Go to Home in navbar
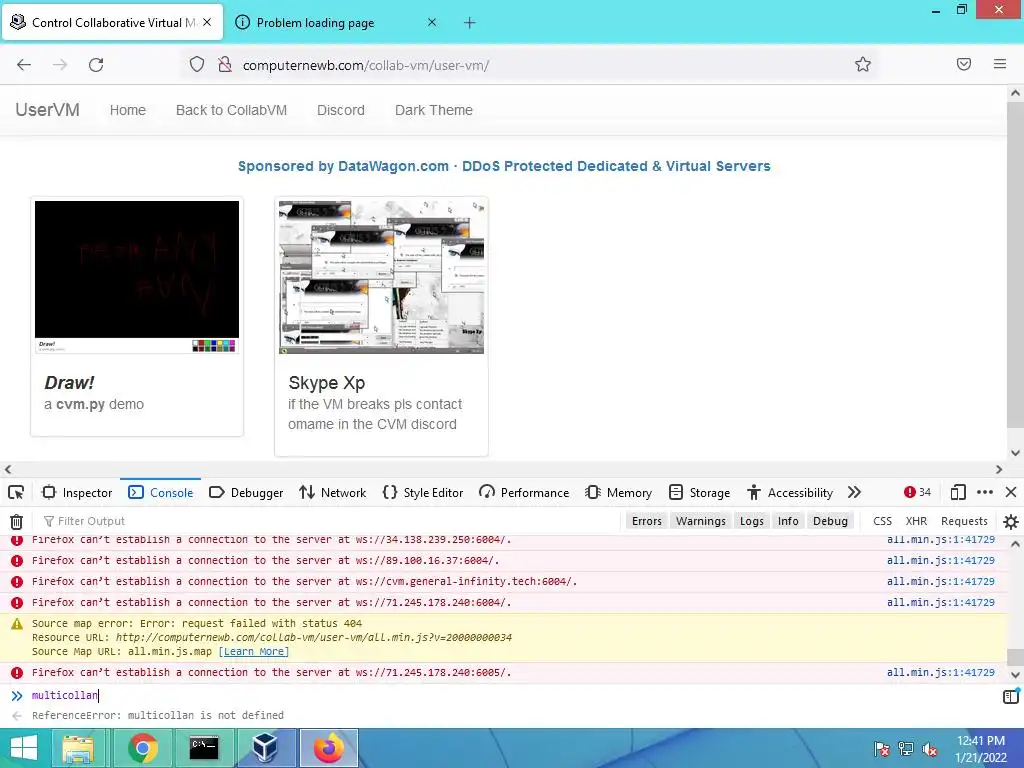 [x=127, y=110]
